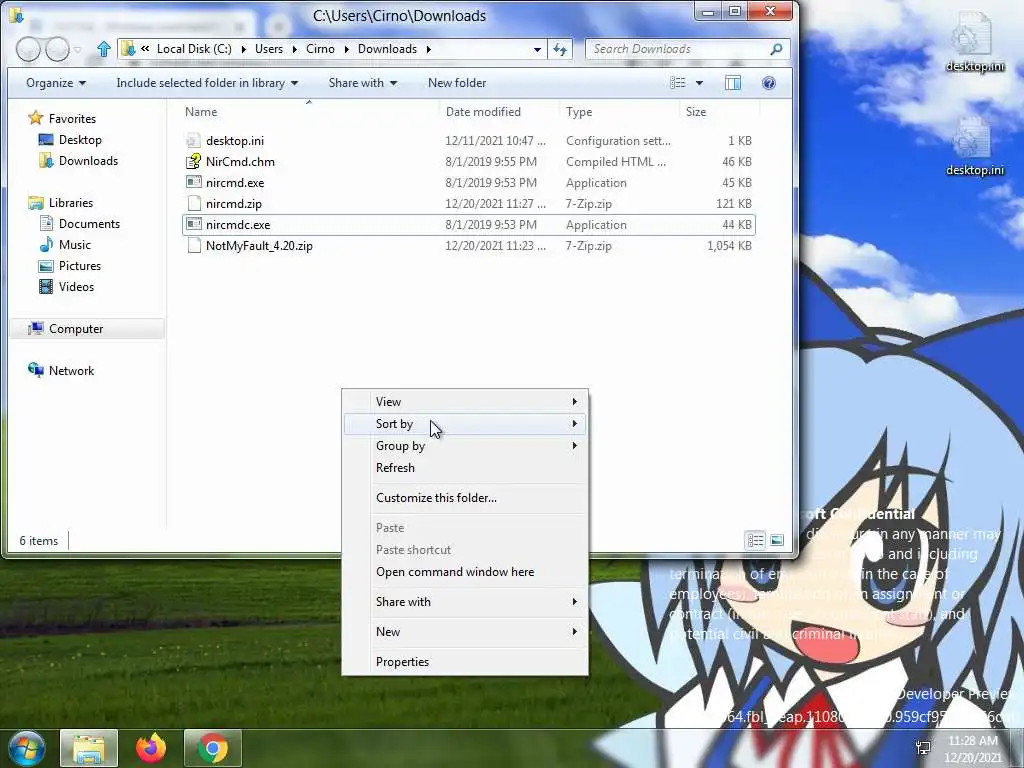
Task: Choose Customize this folder...
Action: coord(465,498)
